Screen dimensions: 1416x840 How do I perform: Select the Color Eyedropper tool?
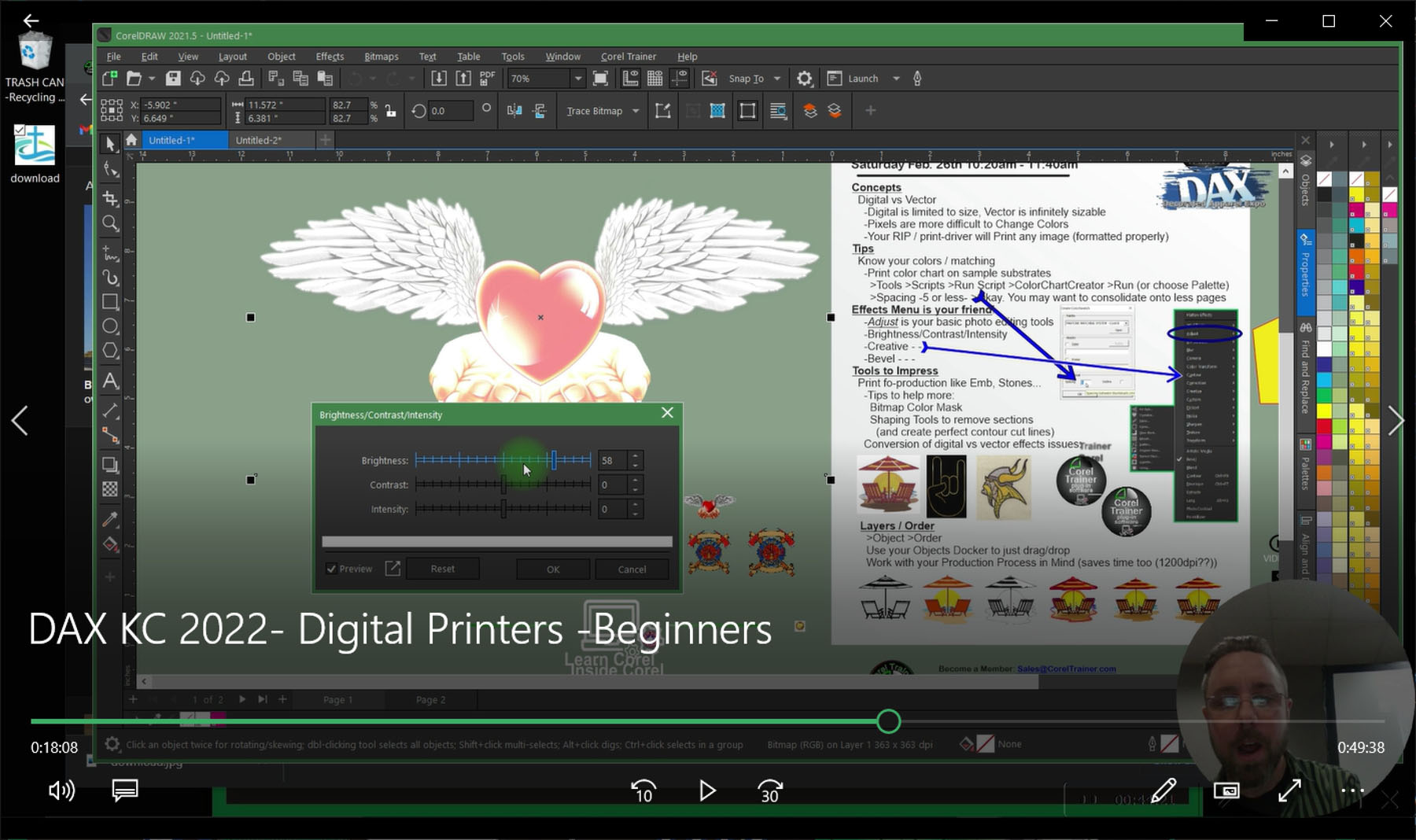pyautogui.click(x=110, y=519)
